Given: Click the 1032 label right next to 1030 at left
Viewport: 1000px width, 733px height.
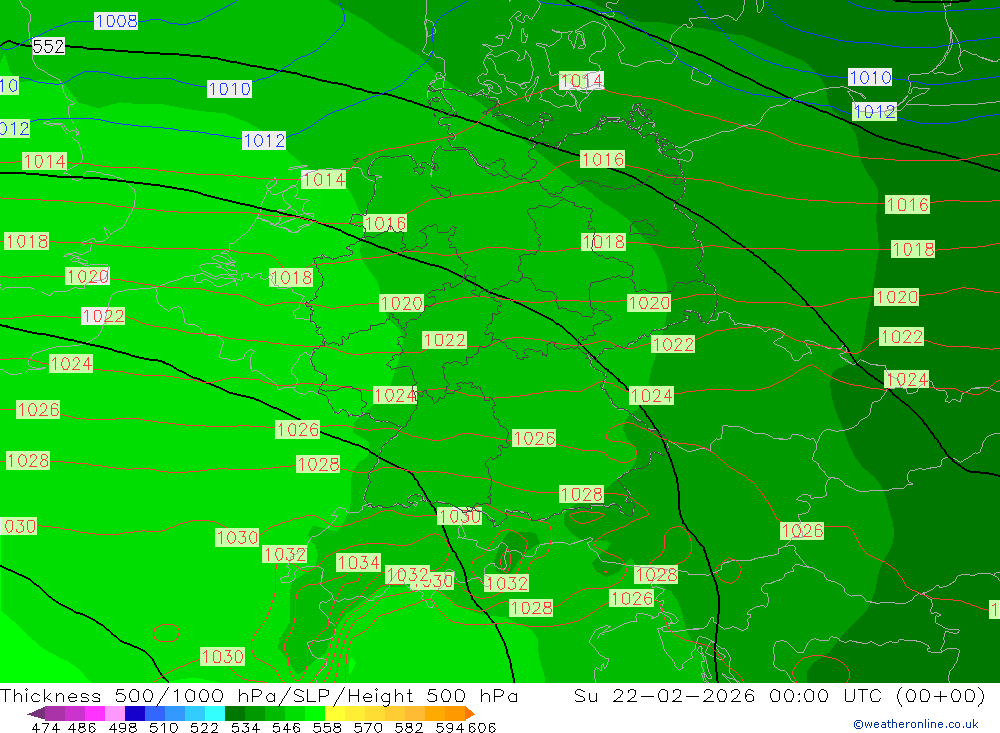Looking at the screenshot, I should (x=284, y=554).
